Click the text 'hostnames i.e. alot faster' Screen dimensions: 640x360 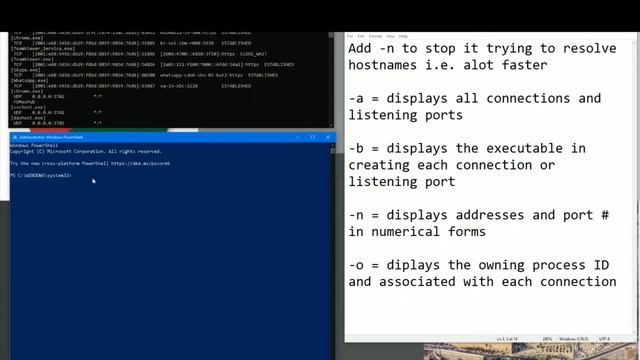pos(447,65)
